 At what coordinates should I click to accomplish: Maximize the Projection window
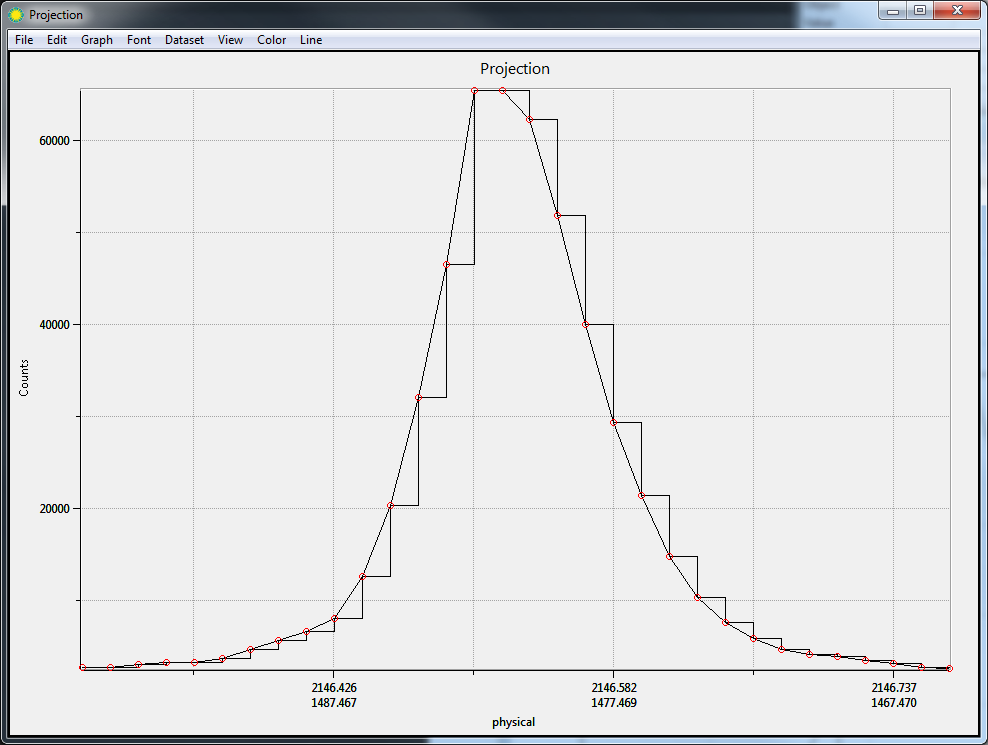[x=919, y=10]
